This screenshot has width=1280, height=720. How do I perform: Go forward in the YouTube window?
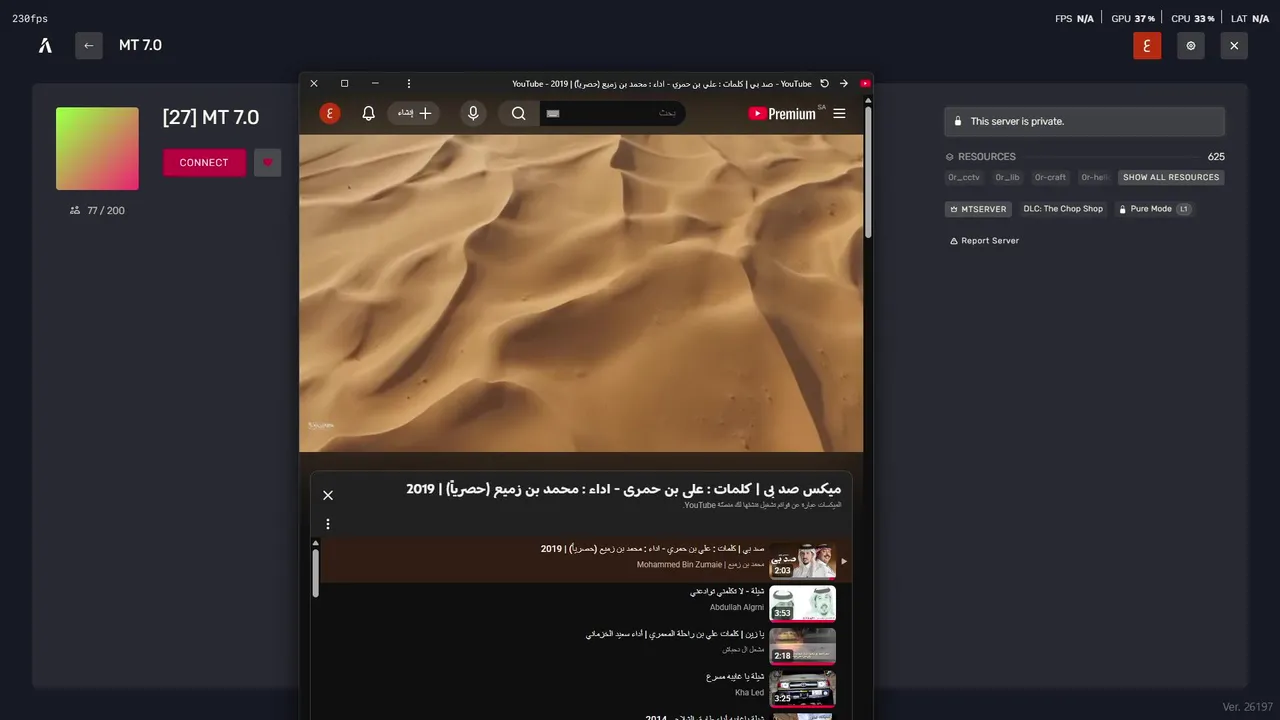click(x=844, y=84)
